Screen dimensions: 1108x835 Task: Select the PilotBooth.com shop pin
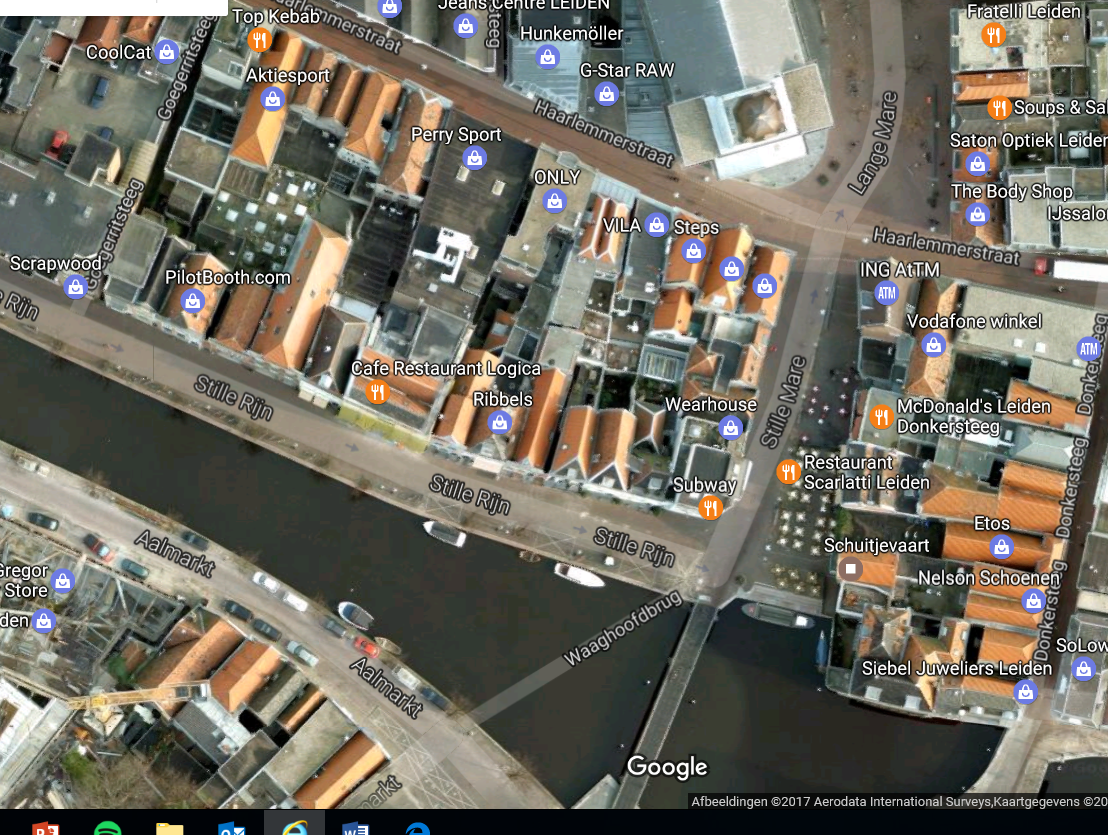(194, 301)
